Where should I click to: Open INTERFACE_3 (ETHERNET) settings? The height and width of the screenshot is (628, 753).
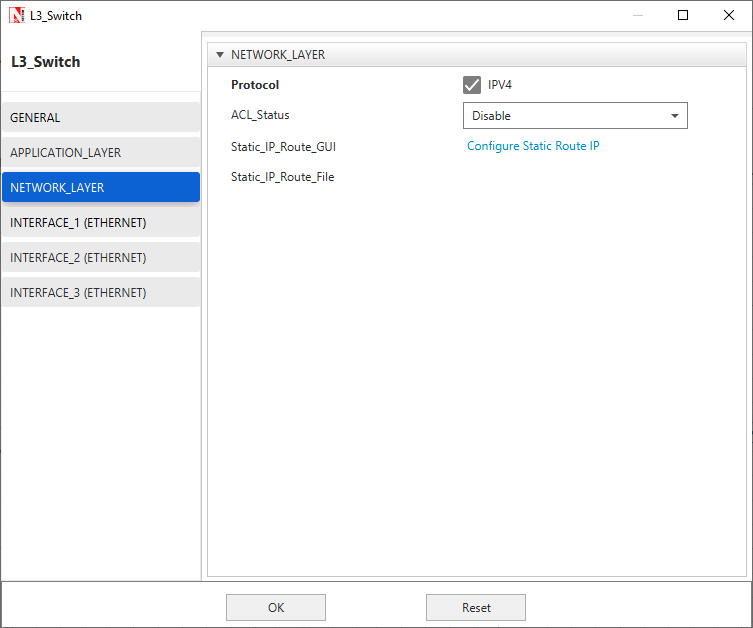pos(101,292)
